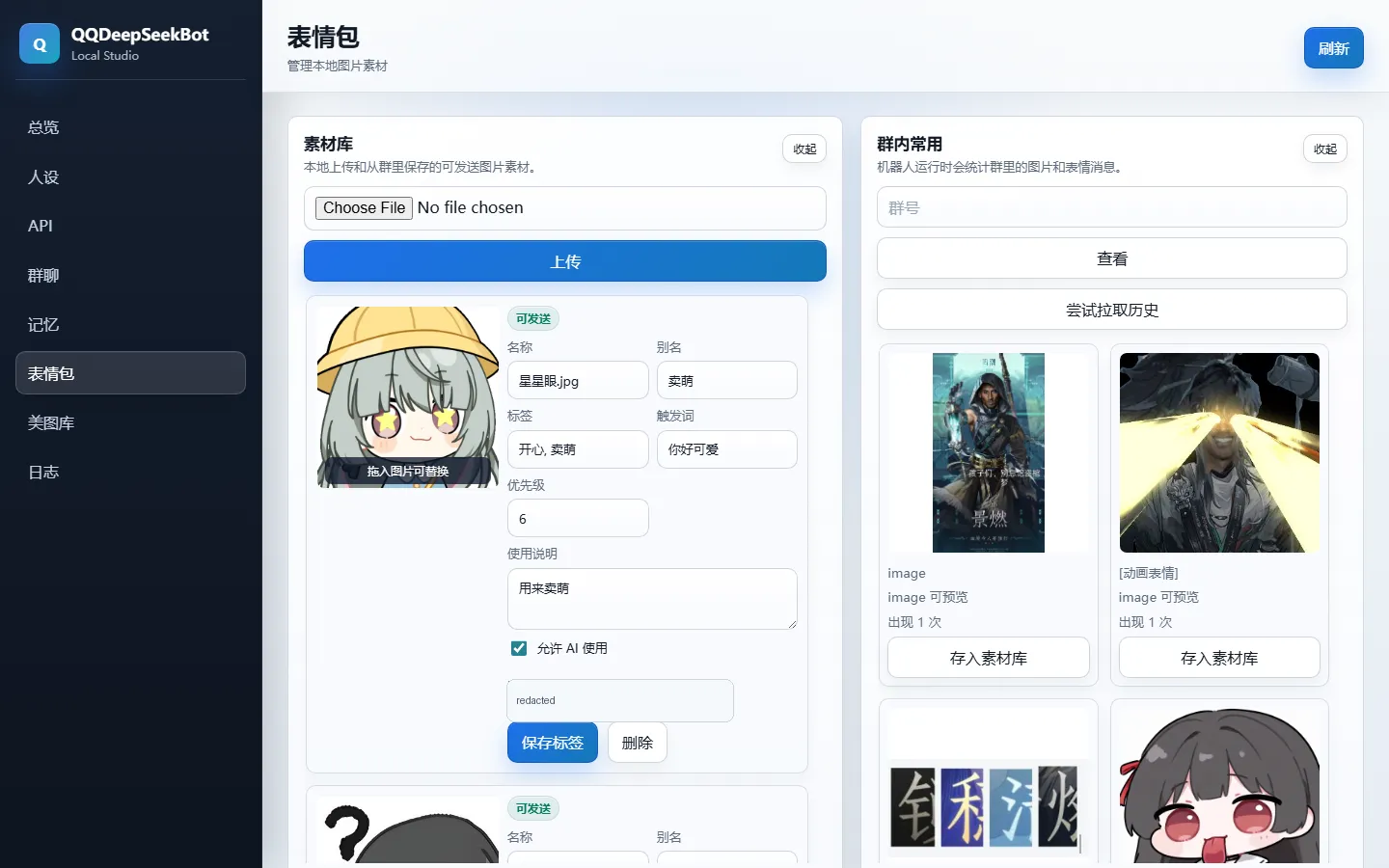Click the 查看 button
Image resolution: width=1389 pixels, height=868 pixels.
tap(1112, 258)
